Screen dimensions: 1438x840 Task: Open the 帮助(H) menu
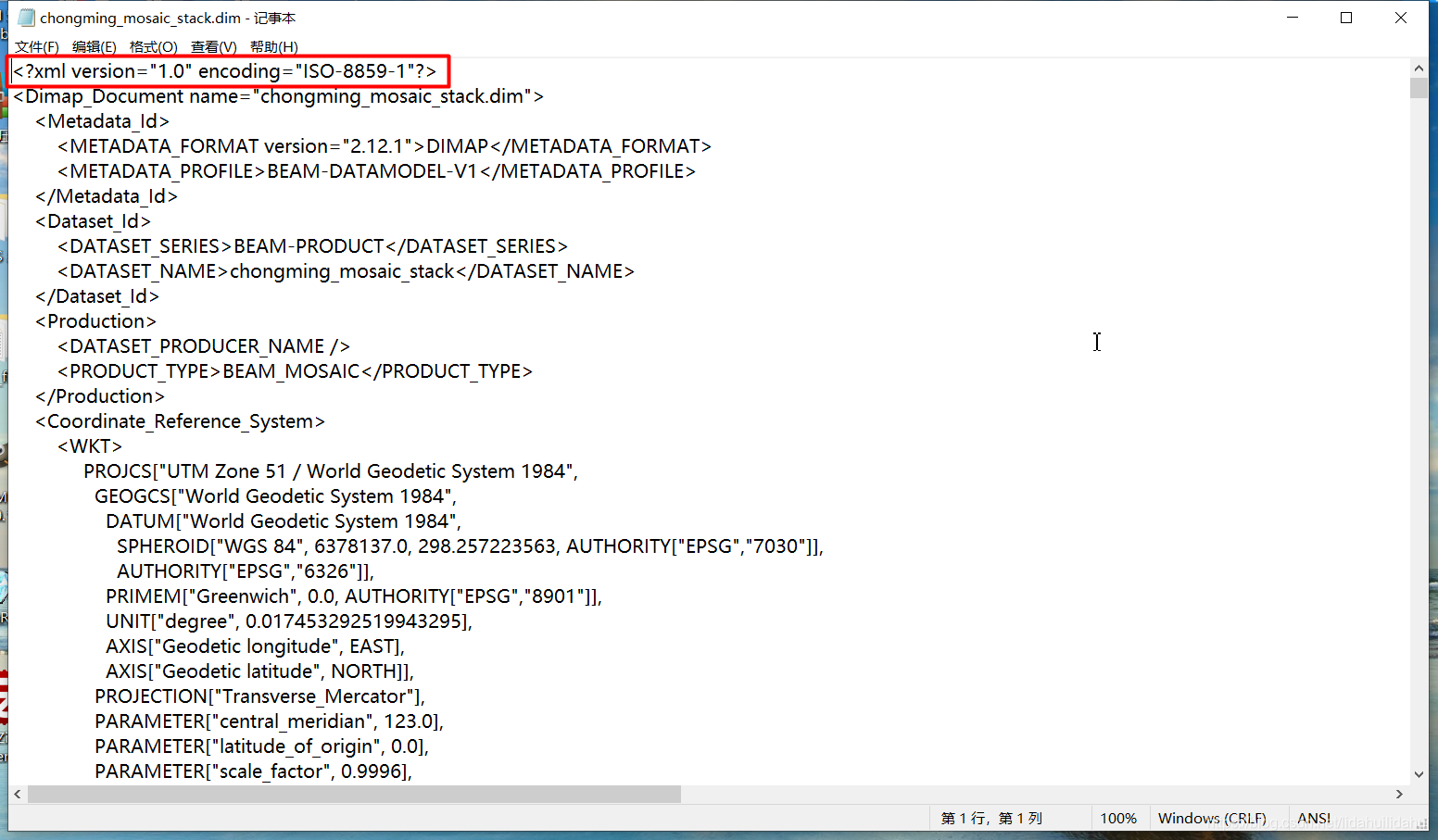274,47
